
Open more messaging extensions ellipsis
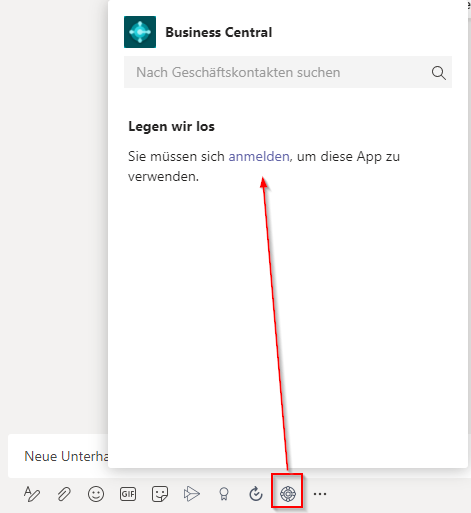point(320,494)
